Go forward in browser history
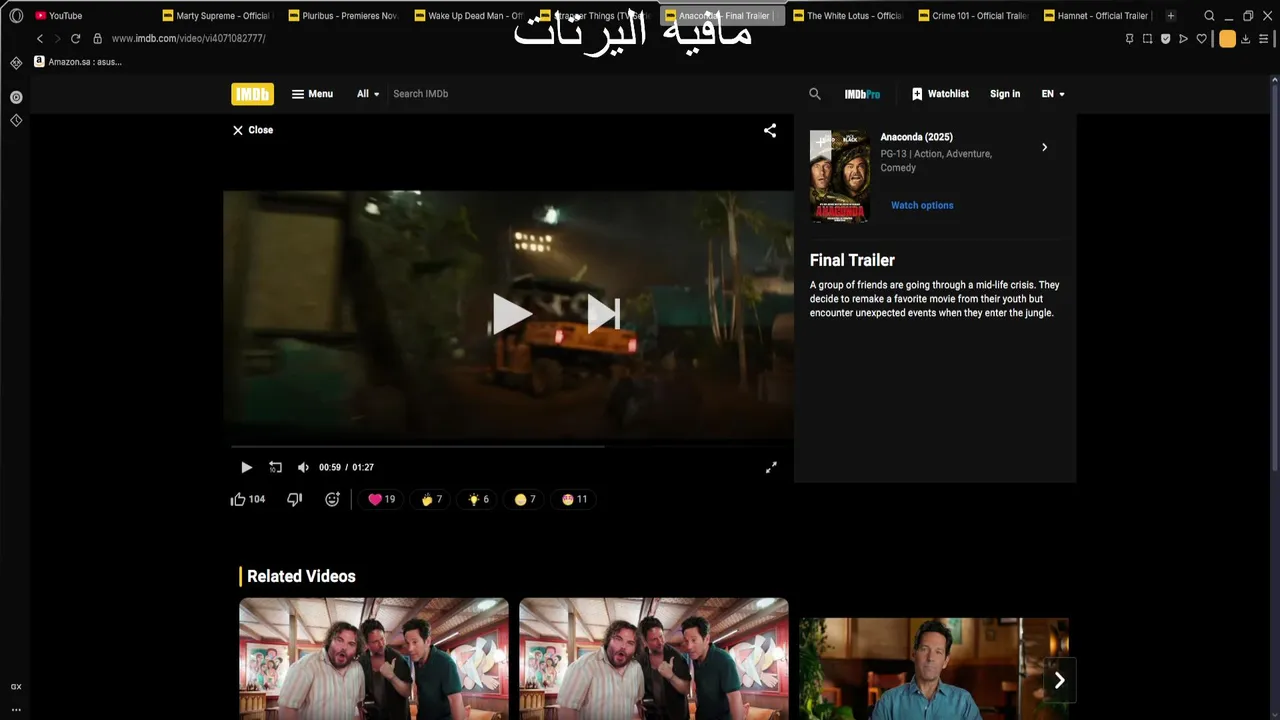The height and width of the screenshot is (720, 1280). [x=57, y=39]
